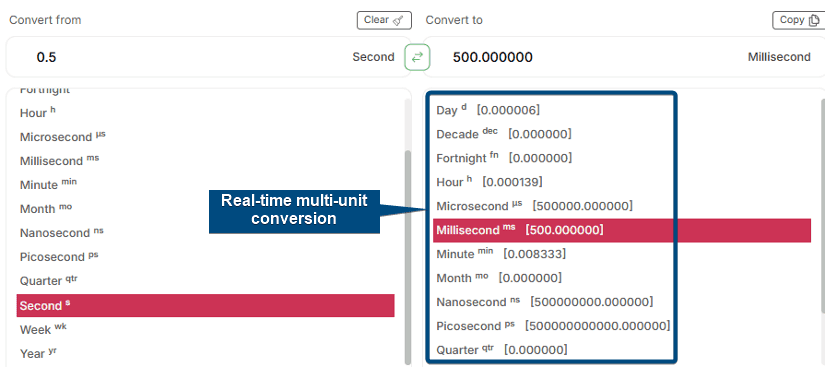
Task: Click the swap units arrows icon
Action: 417,57
